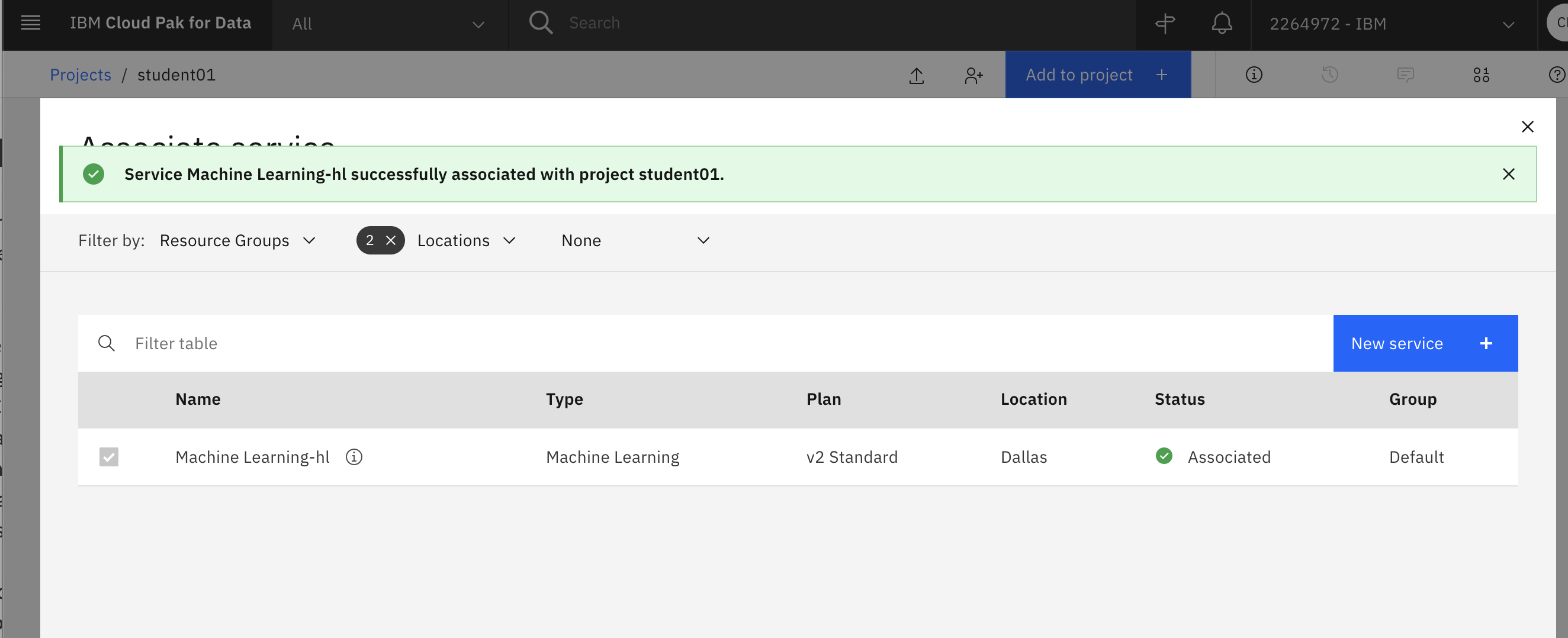Click the student01 breadcrumb text
This screenshot has width=1568, height=638.
tap(176, 75)
